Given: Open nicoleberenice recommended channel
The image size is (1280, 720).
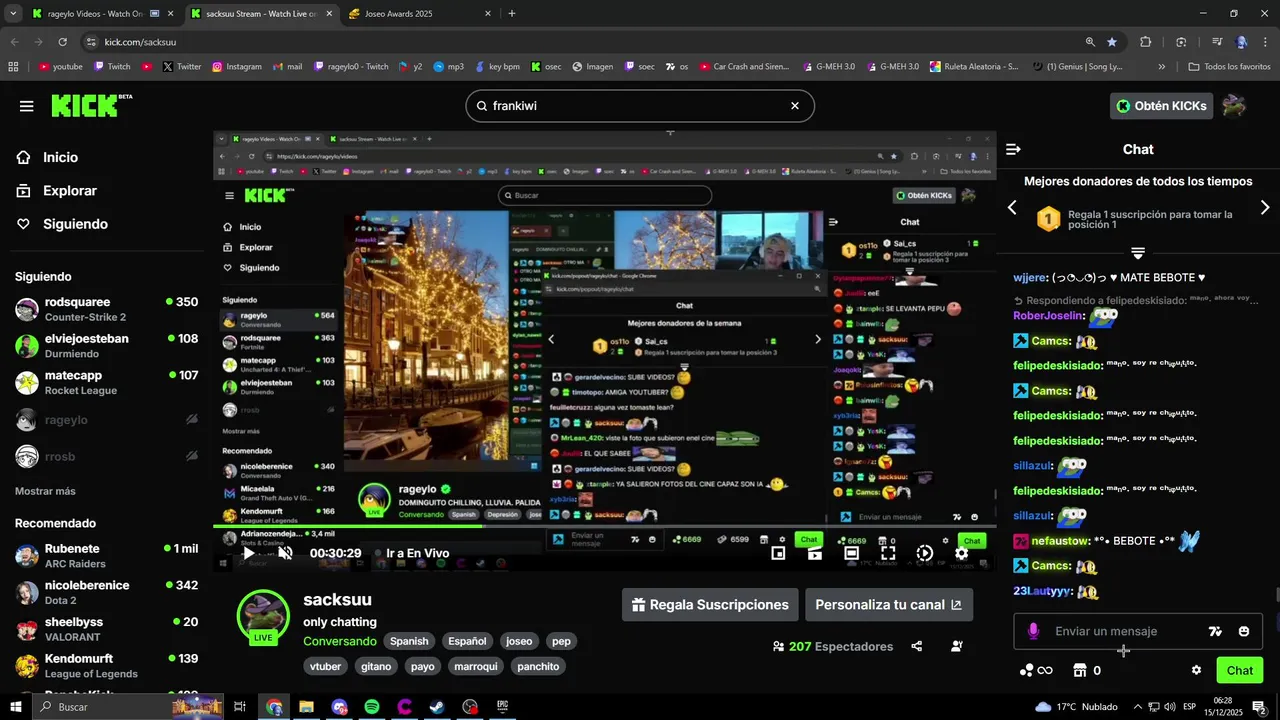Looking at the screenshot, I should click(106, 593).
